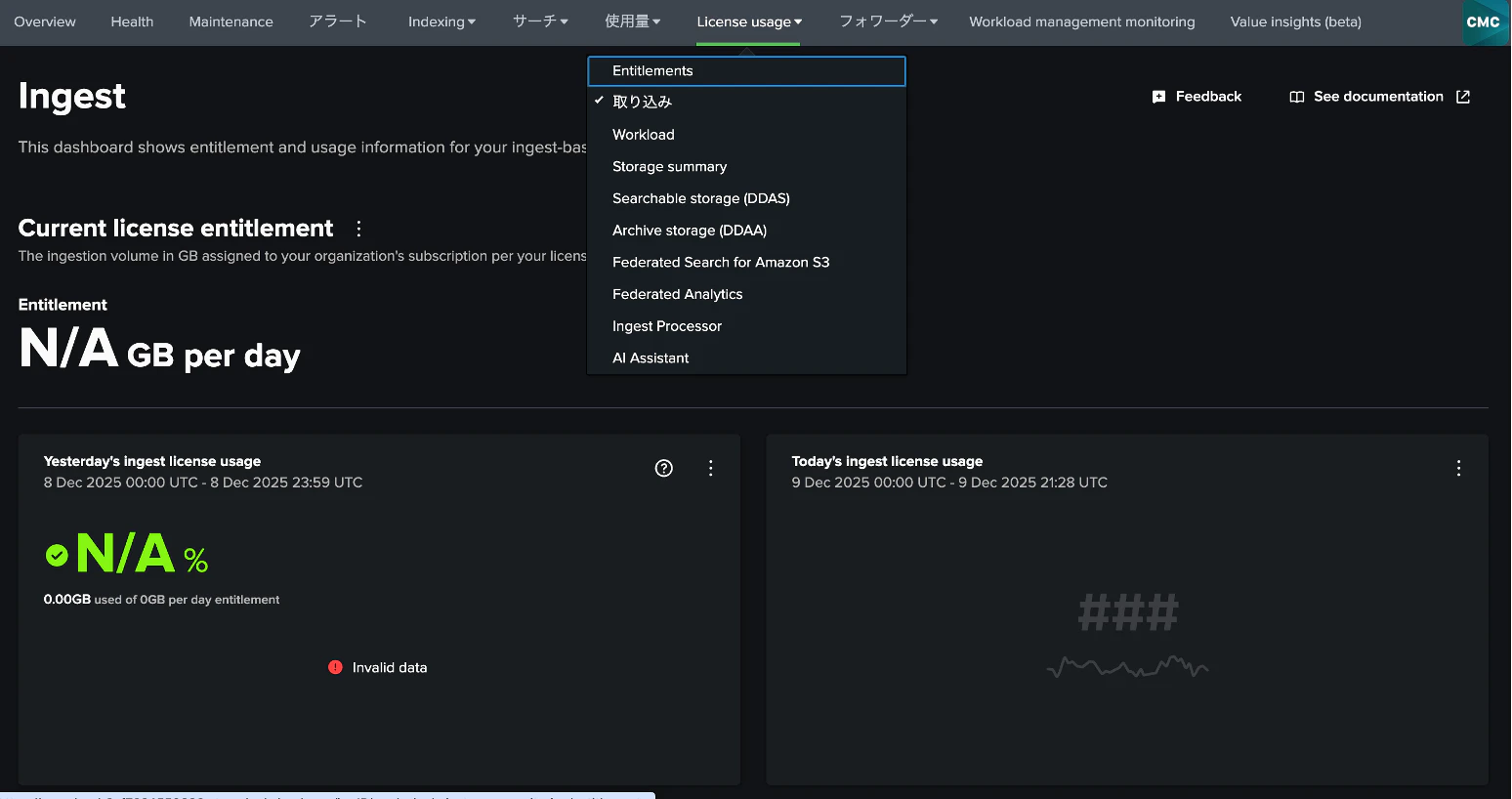Viewport: 1512px width, 799px height.
Task: Click the Invalid data message text
Action: 390,668
